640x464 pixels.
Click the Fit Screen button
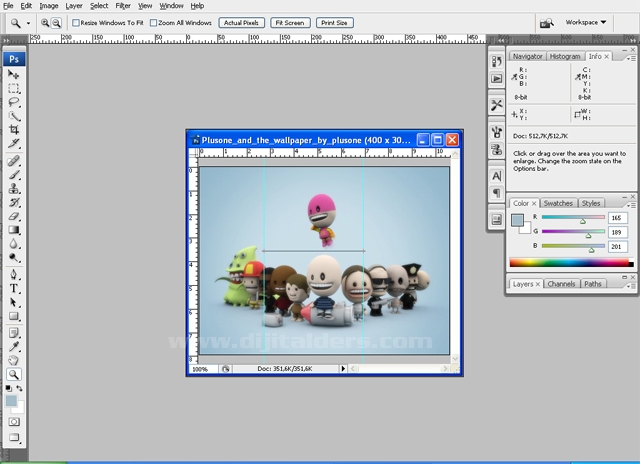coord(290,23)
